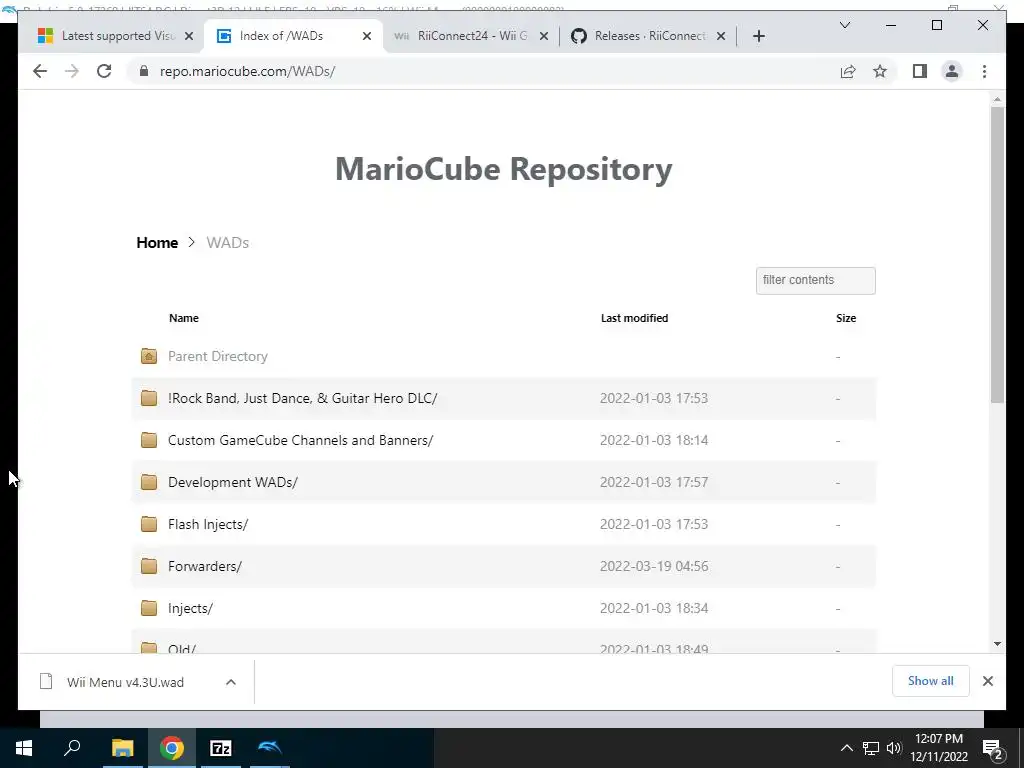Screen dimensions: 1024x768
Task: Open Windows taskbar search
Action: click(x=72, y=748)
